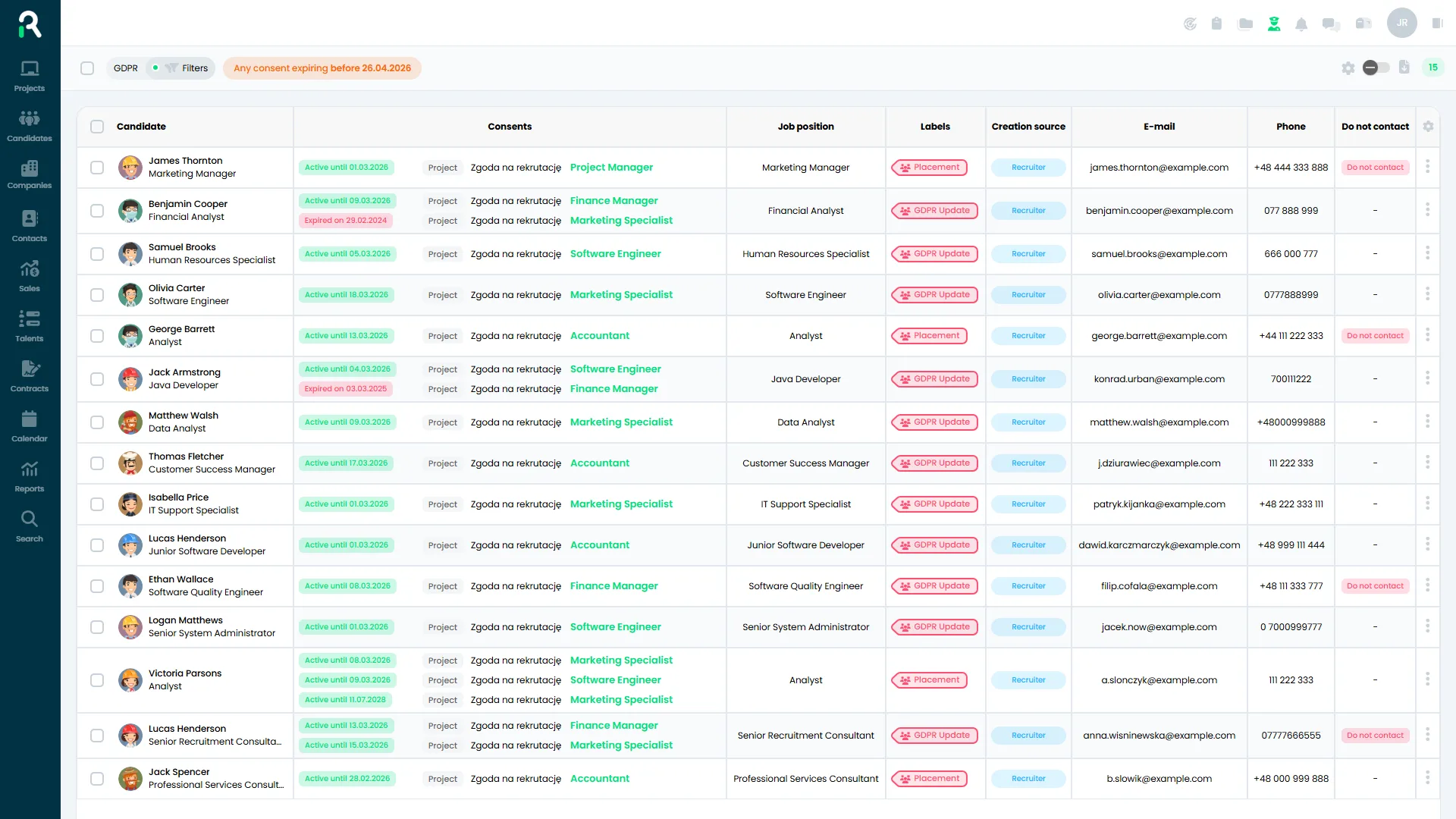Image resolution: width=1456 pixels, height=819 pixels.
Task: Click the consent expiring before 26.04.2026 filter chip
Action: (322, 68)
